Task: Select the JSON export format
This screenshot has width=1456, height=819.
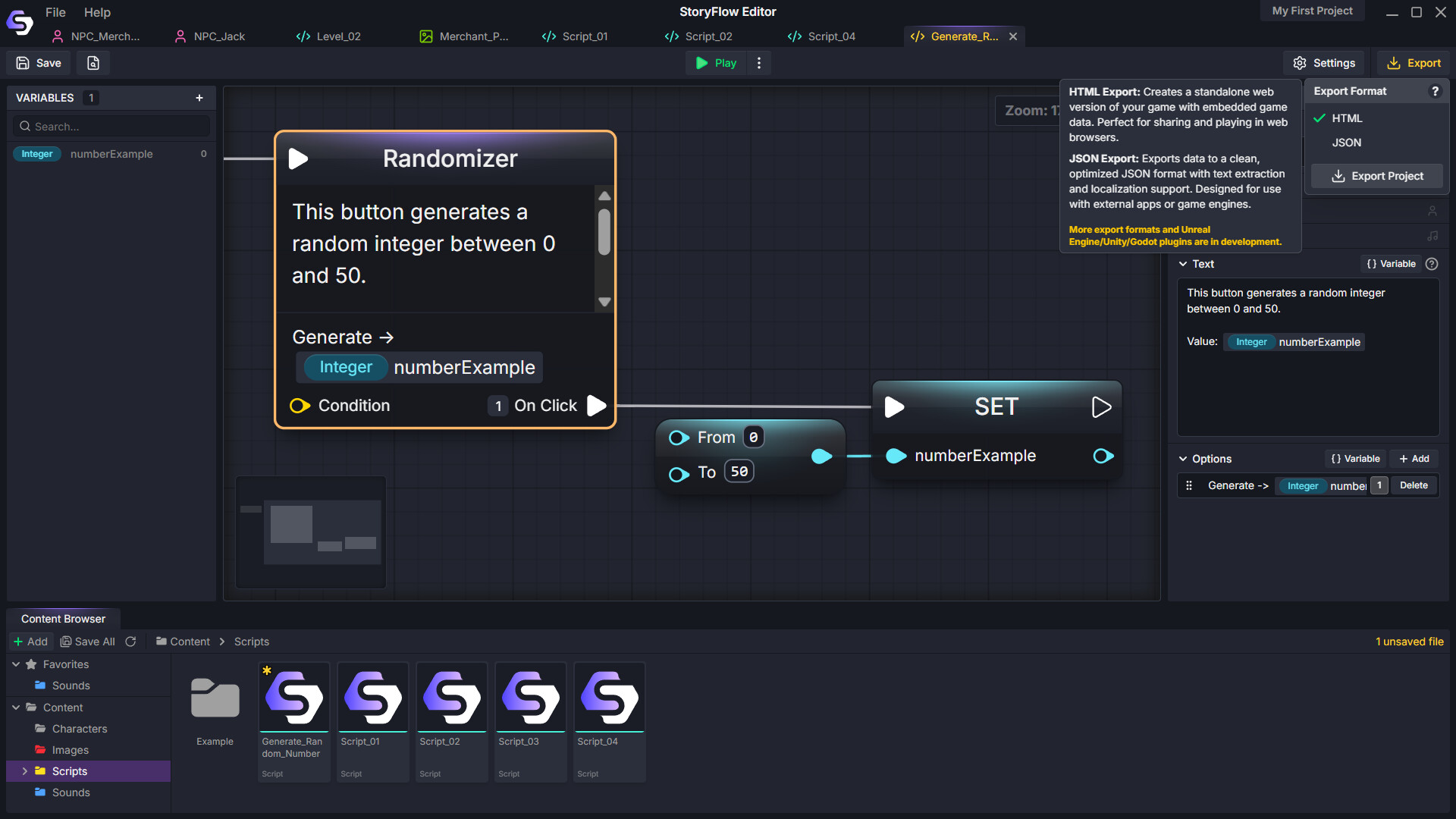Action: coord(1346,143)
